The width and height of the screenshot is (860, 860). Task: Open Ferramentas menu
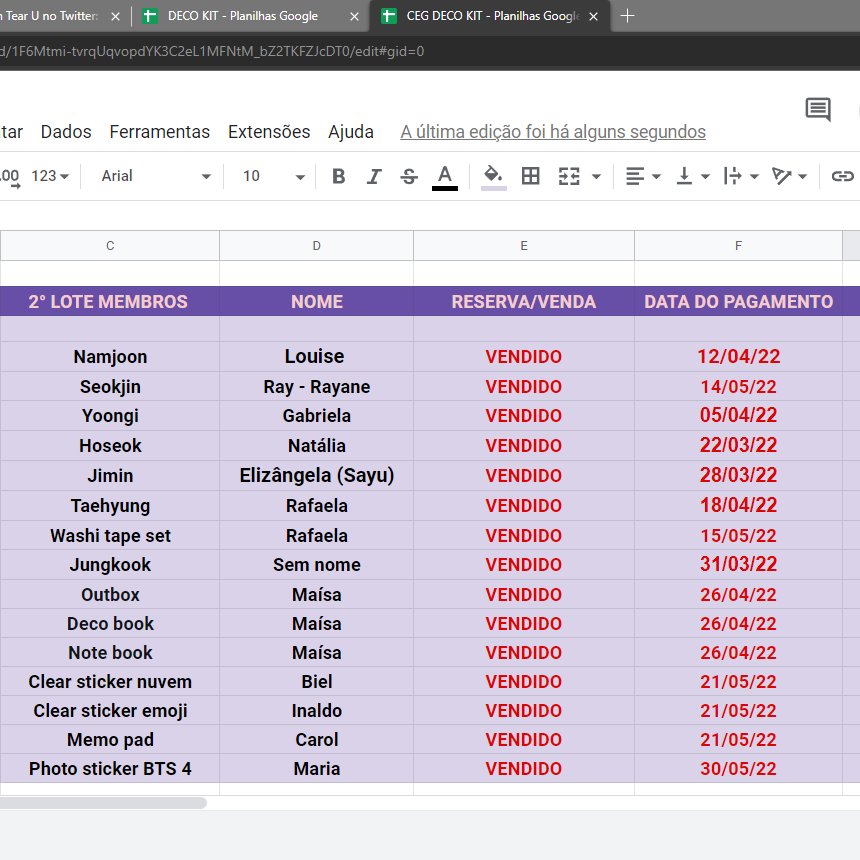(x=160, y=132)
